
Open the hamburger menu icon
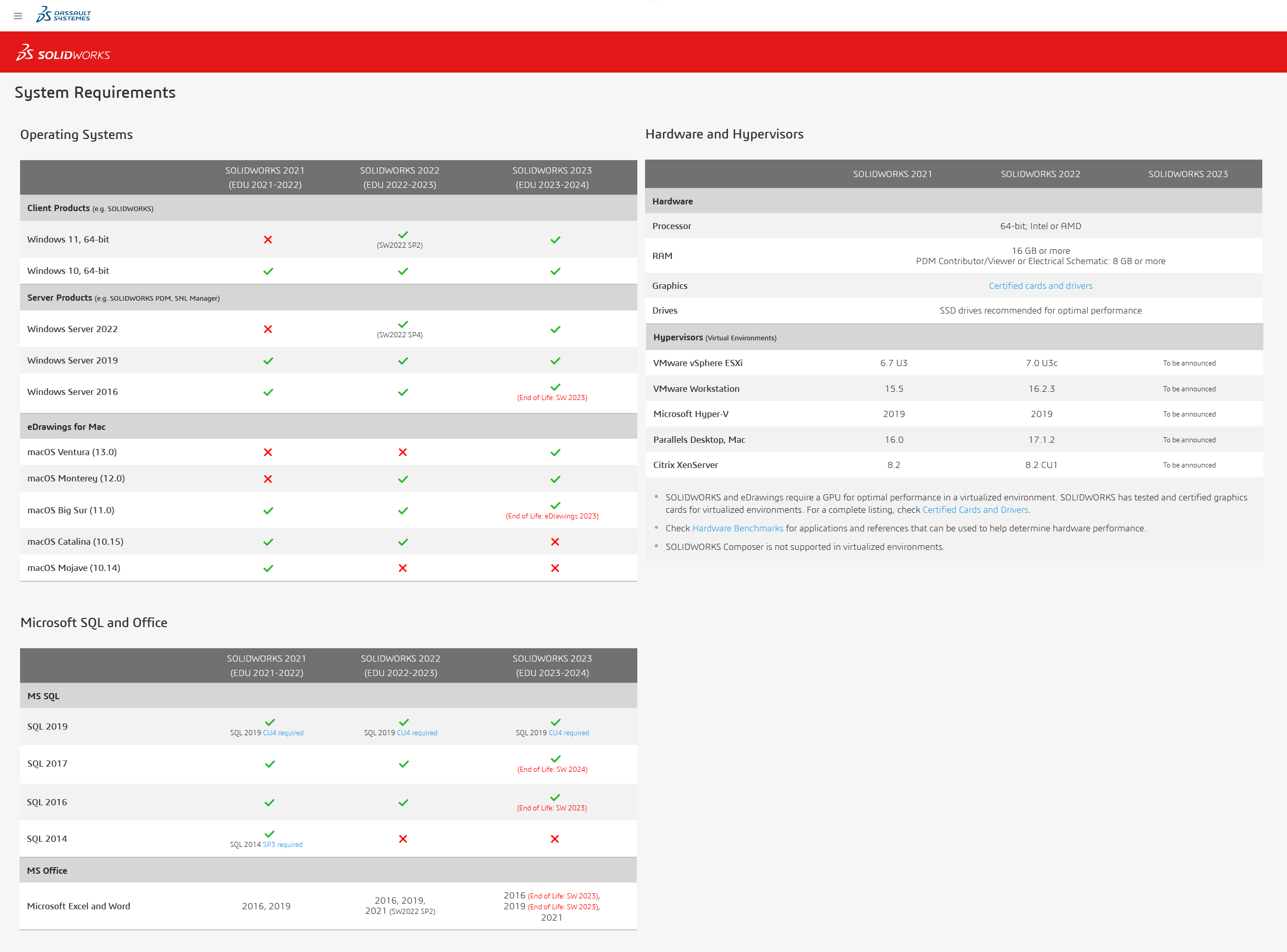(18, 16)
